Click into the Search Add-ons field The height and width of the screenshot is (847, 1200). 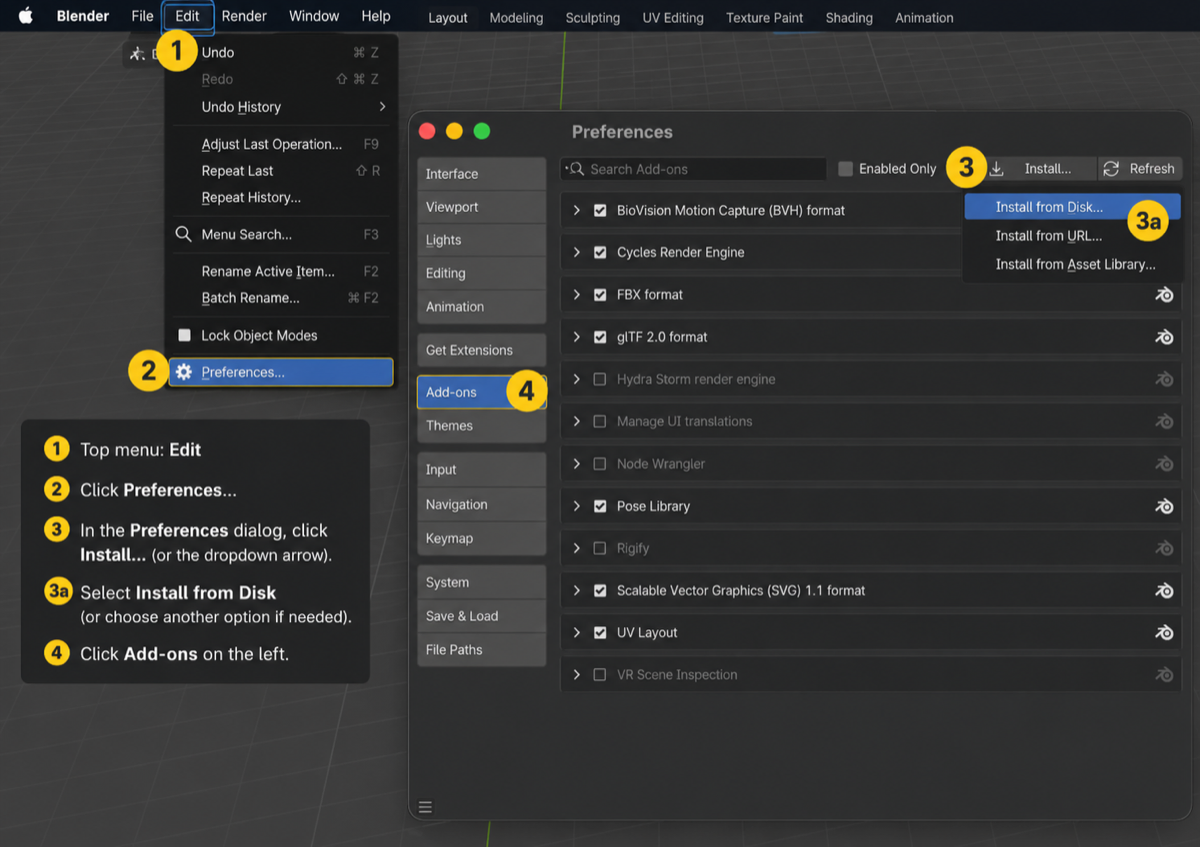point(693,169)
